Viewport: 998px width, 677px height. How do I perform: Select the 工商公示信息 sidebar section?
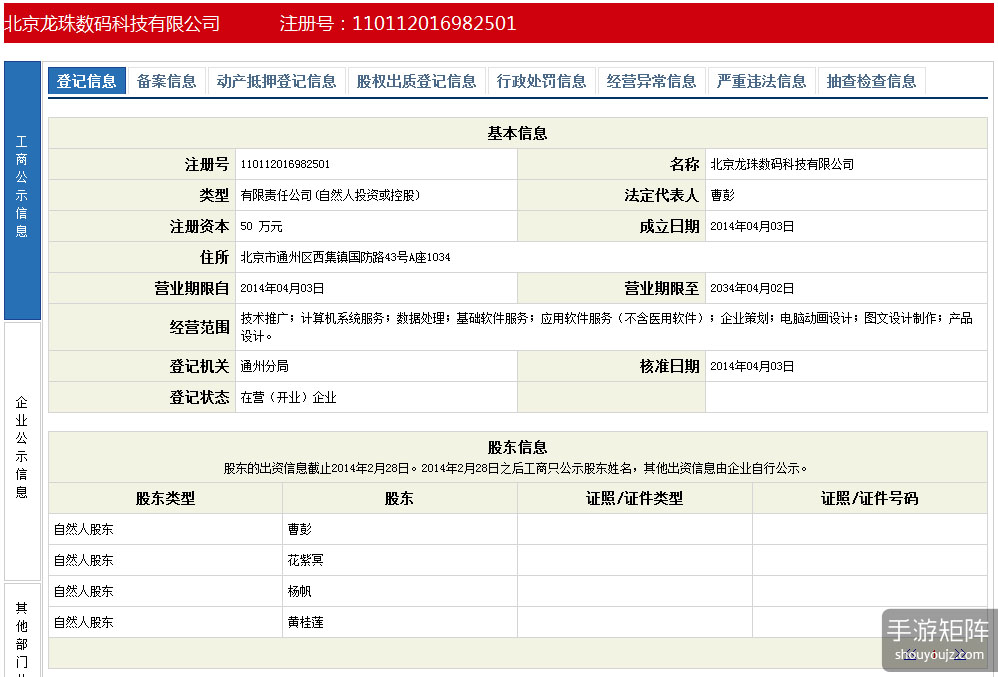pos(22,190)
